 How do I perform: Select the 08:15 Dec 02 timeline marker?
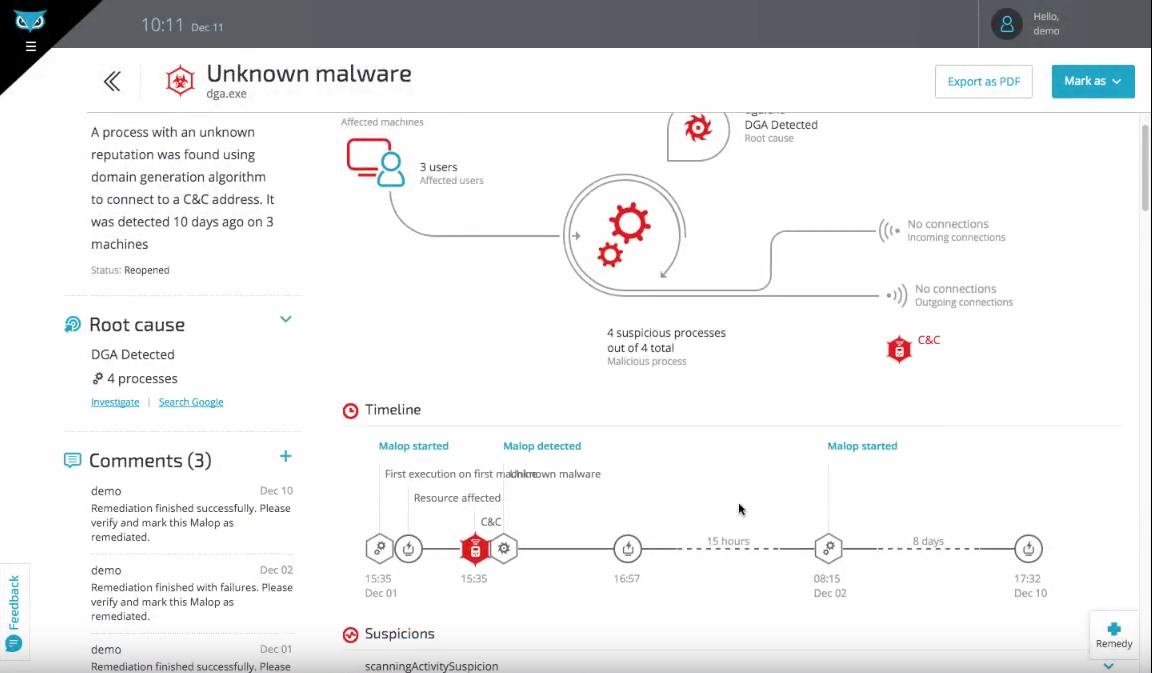pyautogui.click(x=828, y=548)
